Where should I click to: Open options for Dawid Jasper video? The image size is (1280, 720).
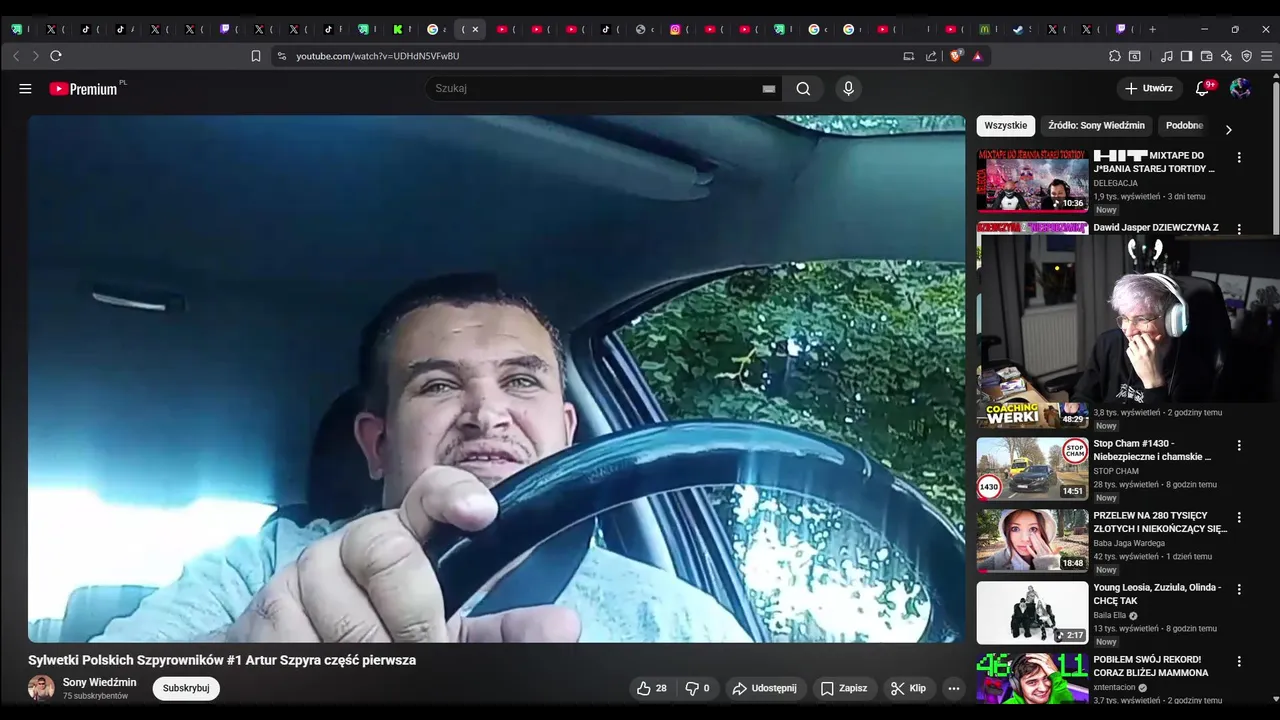pyautogui.click(x=1239, y=229)
